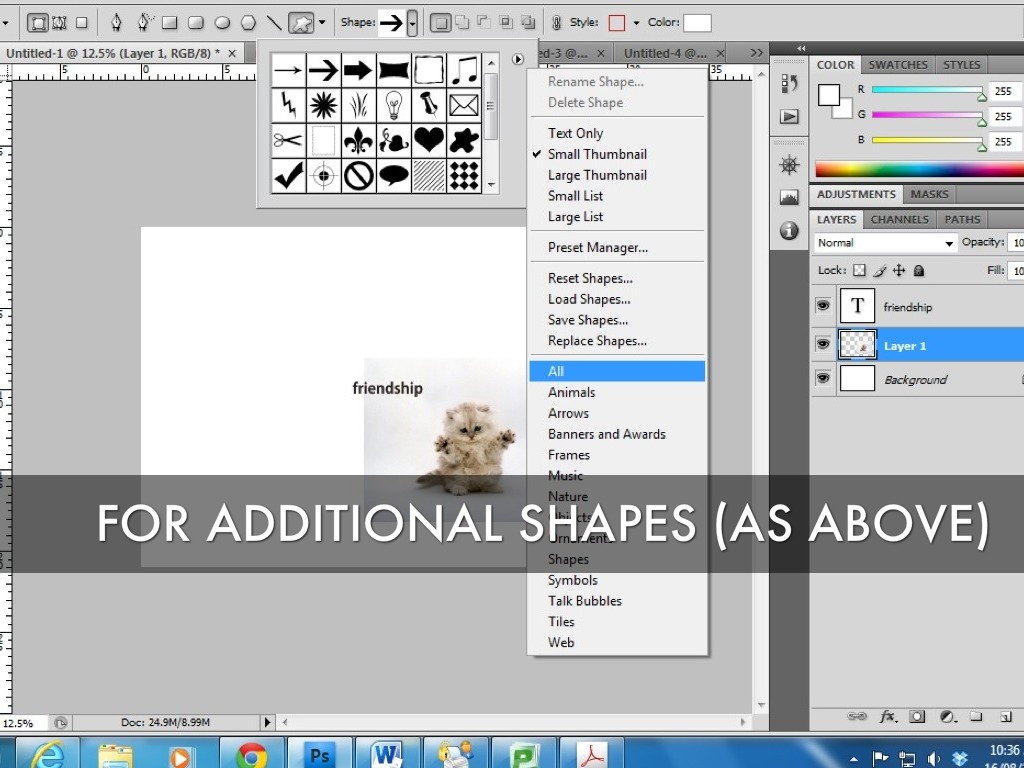Select the light bulb custom shape
Screen dimensions: 1024x768
pyautogui.click(x=394, y=104)
